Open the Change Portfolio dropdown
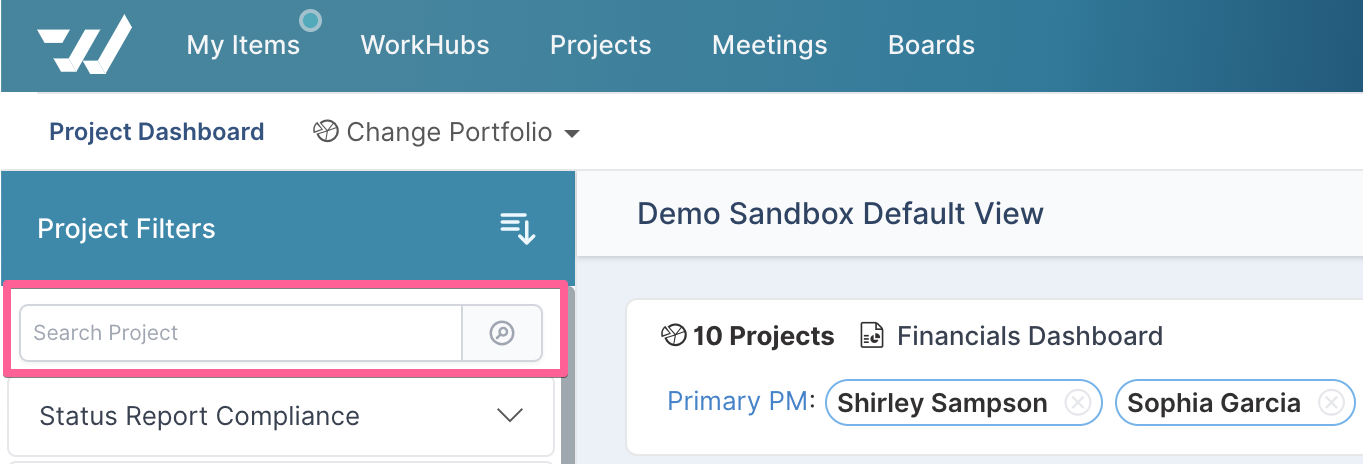 click(447, 132)
